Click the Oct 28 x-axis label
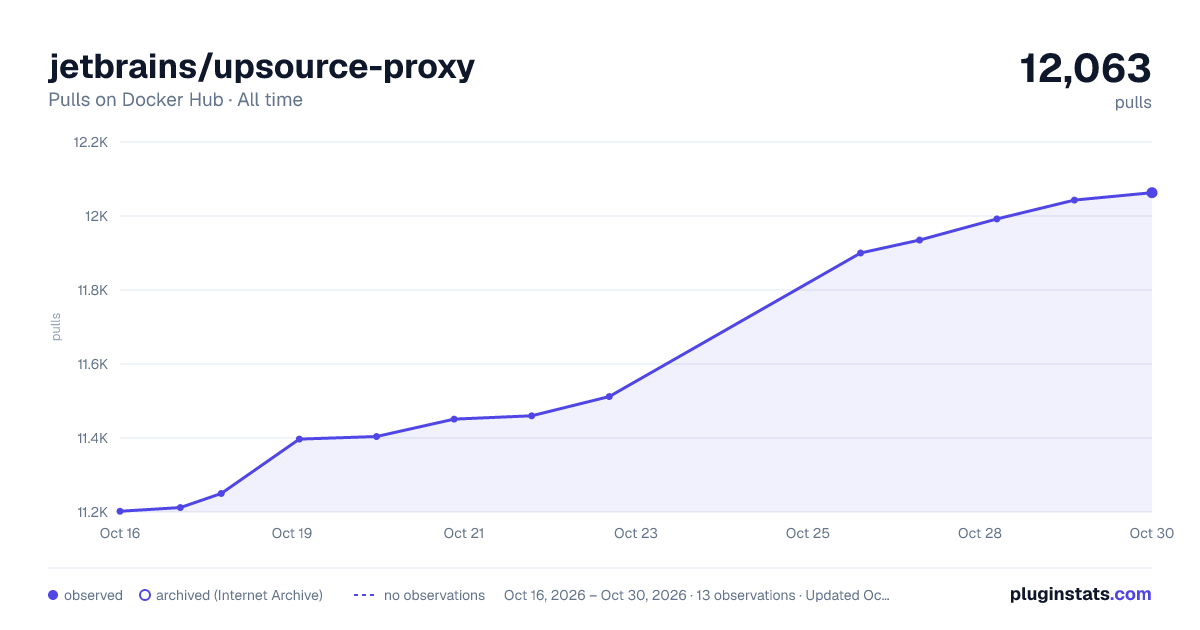 980,533
